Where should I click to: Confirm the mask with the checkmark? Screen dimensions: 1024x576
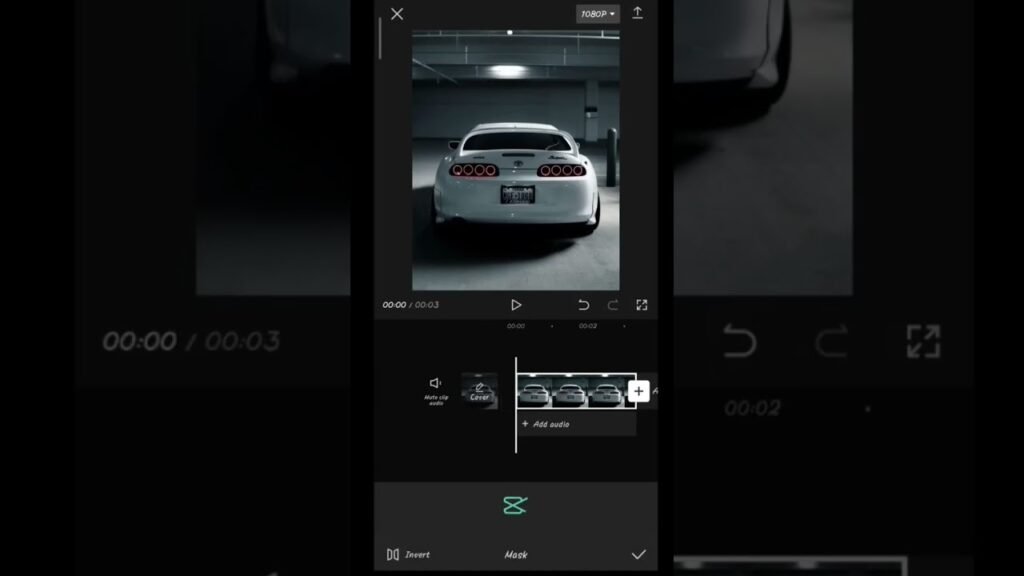click(638, 554)
